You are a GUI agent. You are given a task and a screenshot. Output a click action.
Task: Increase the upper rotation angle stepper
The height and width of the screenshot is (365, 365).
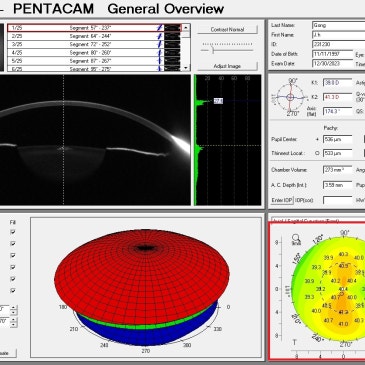click(13, 307)
